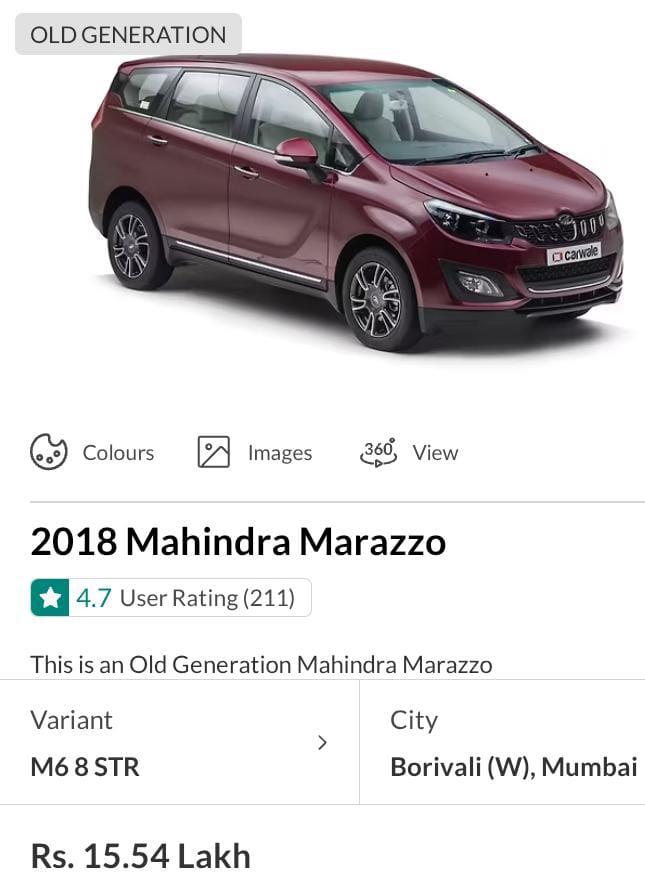Click the City label heading
The image size is (645, 884).
pyautogui.click(x=414, y=722)
